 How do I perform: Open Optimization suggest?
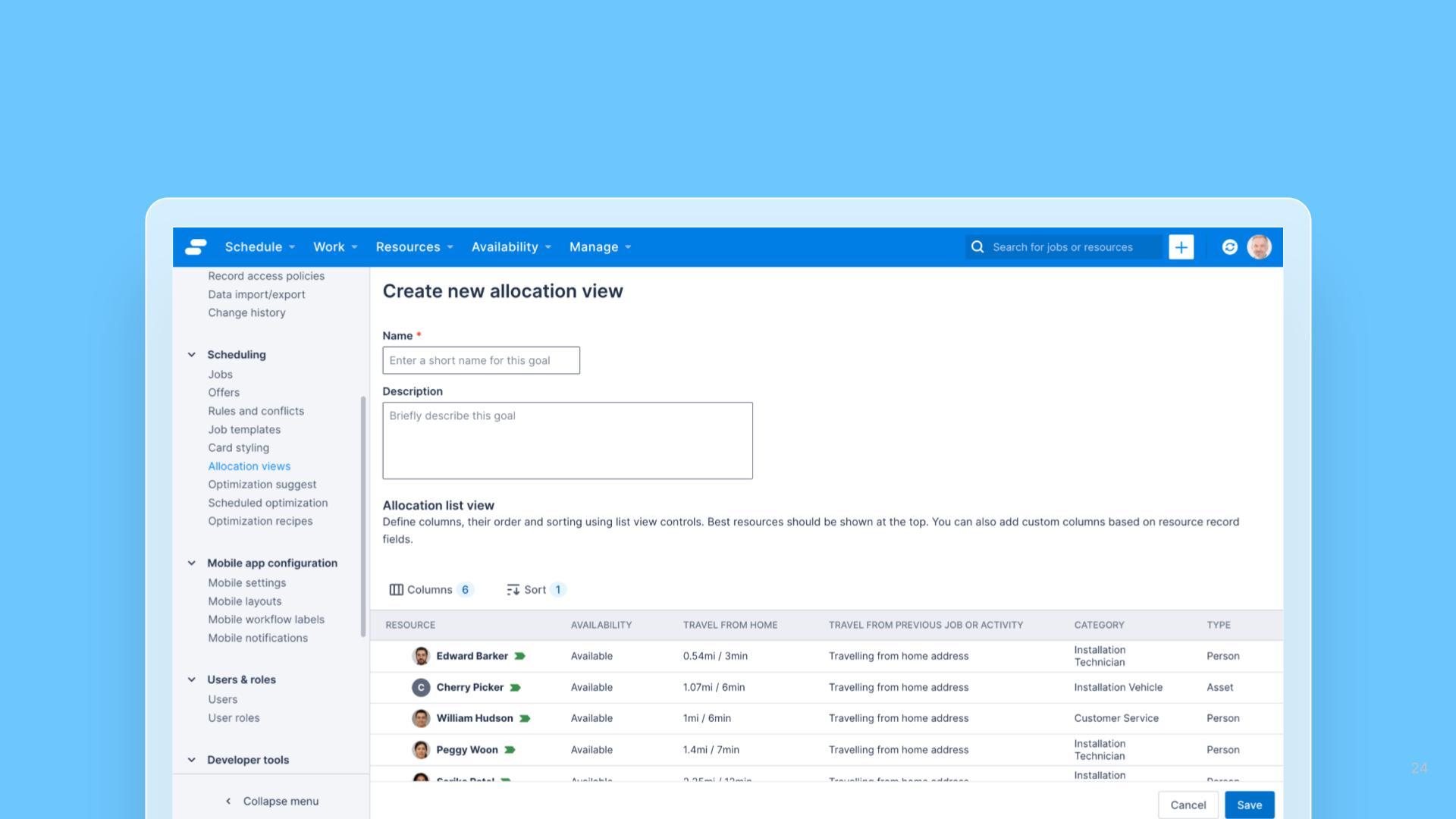coord(262,485)
